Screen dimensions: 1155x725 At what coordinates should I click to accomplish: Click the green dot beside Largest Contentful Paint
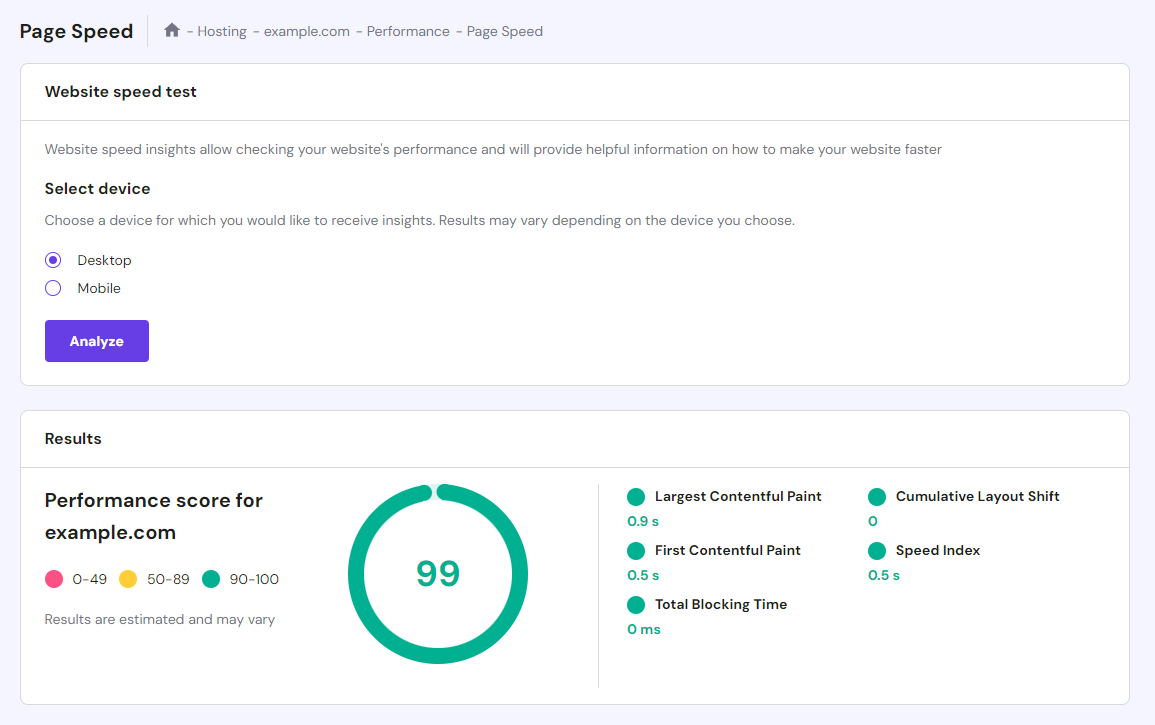636,496
